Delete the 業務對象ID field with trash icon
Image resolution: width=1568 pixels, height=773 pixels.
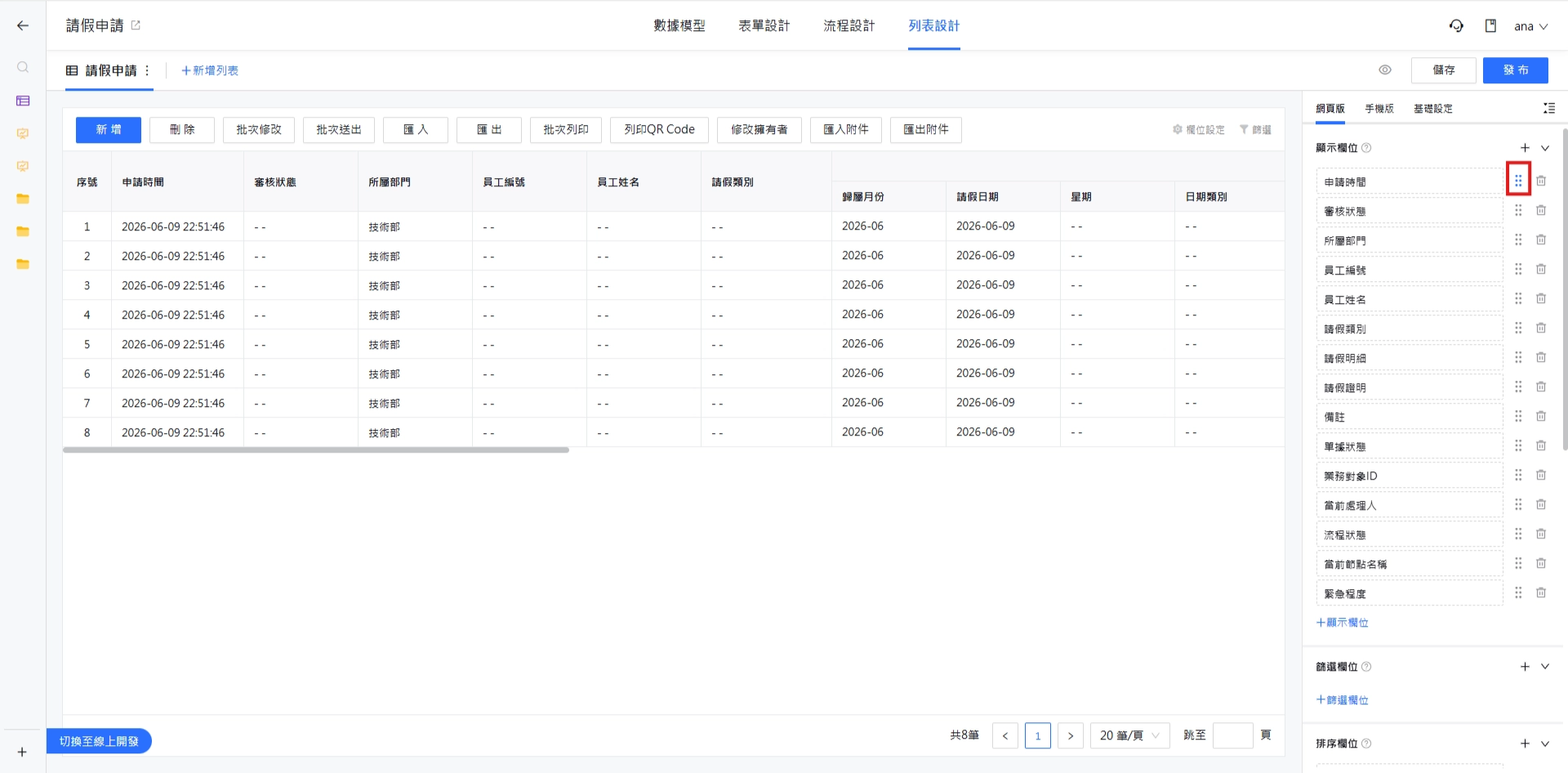pos(1541,475)
